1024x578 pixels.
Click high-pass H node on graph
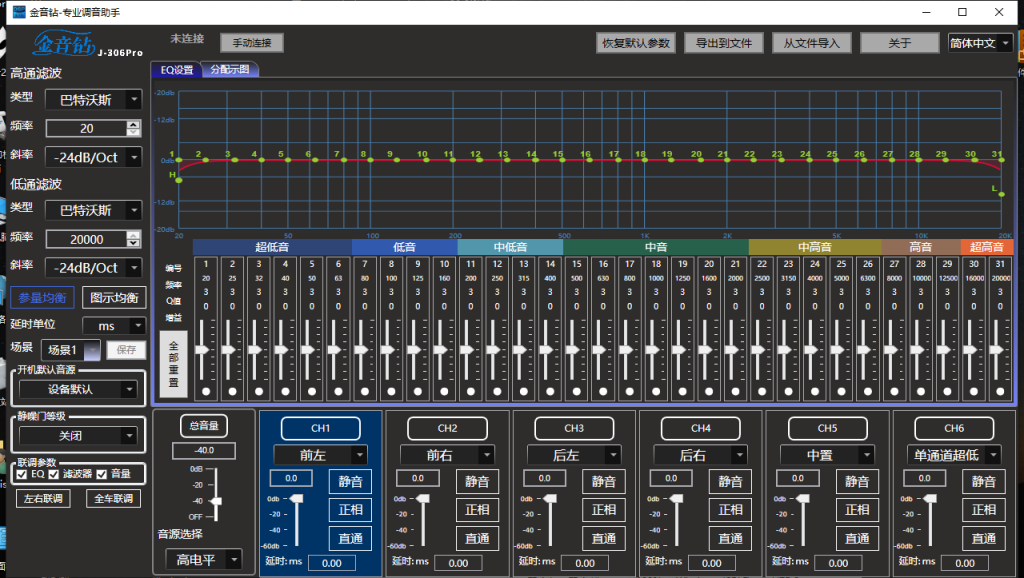pos(179,181)
